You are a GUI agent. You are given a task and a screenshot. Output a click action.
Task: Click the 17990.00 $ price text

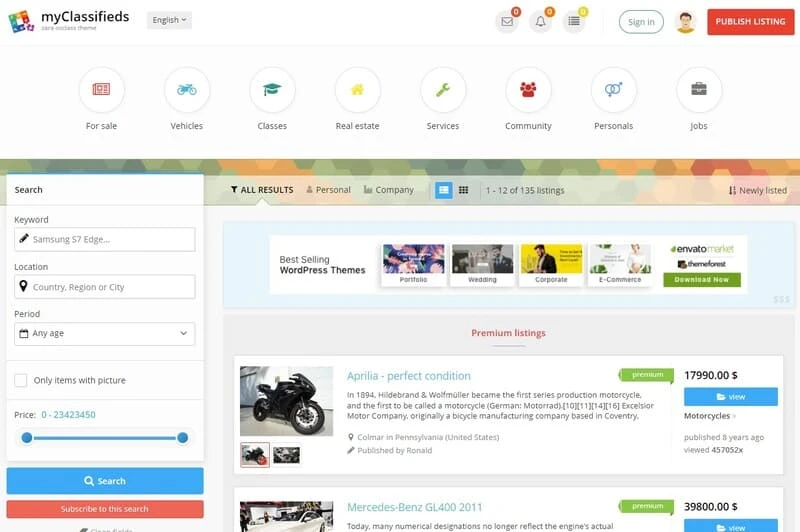(x=711, y=375)
